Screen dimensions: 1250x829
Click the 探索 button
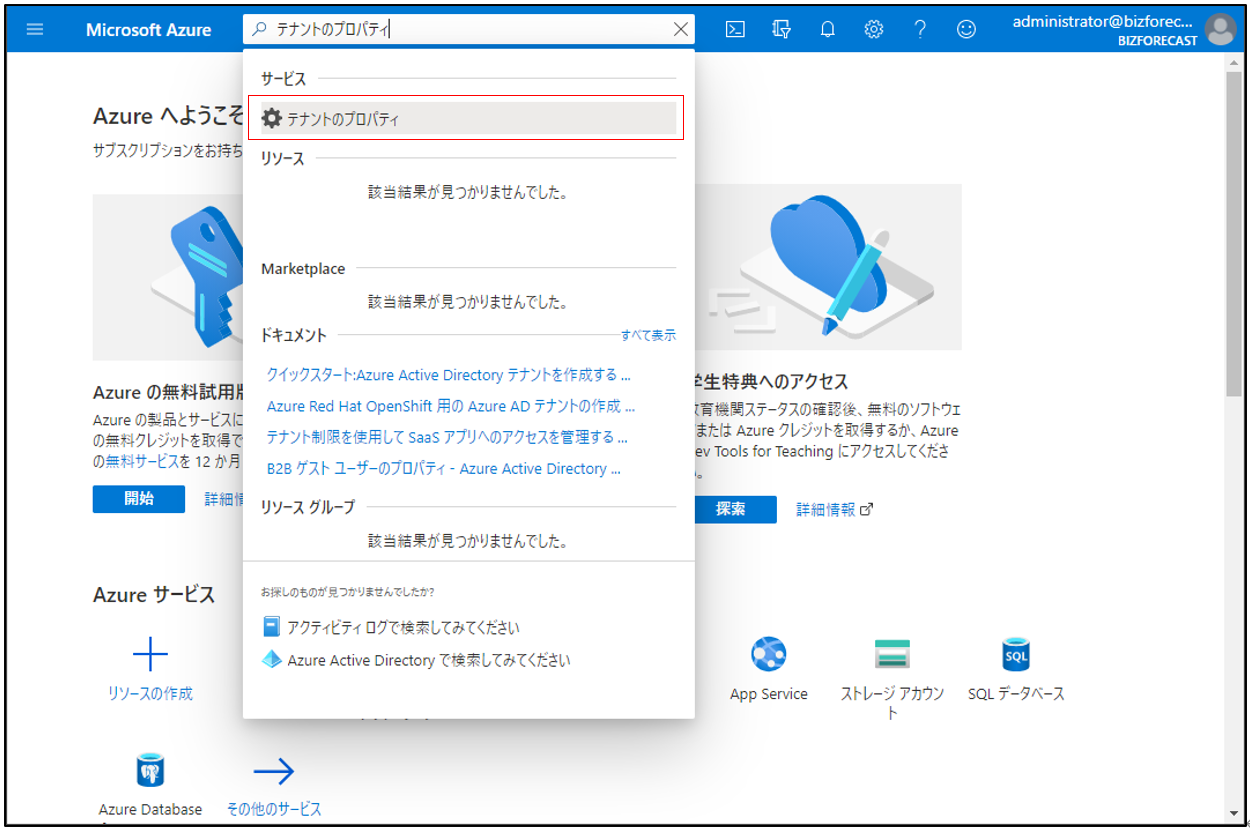[730, 509]
